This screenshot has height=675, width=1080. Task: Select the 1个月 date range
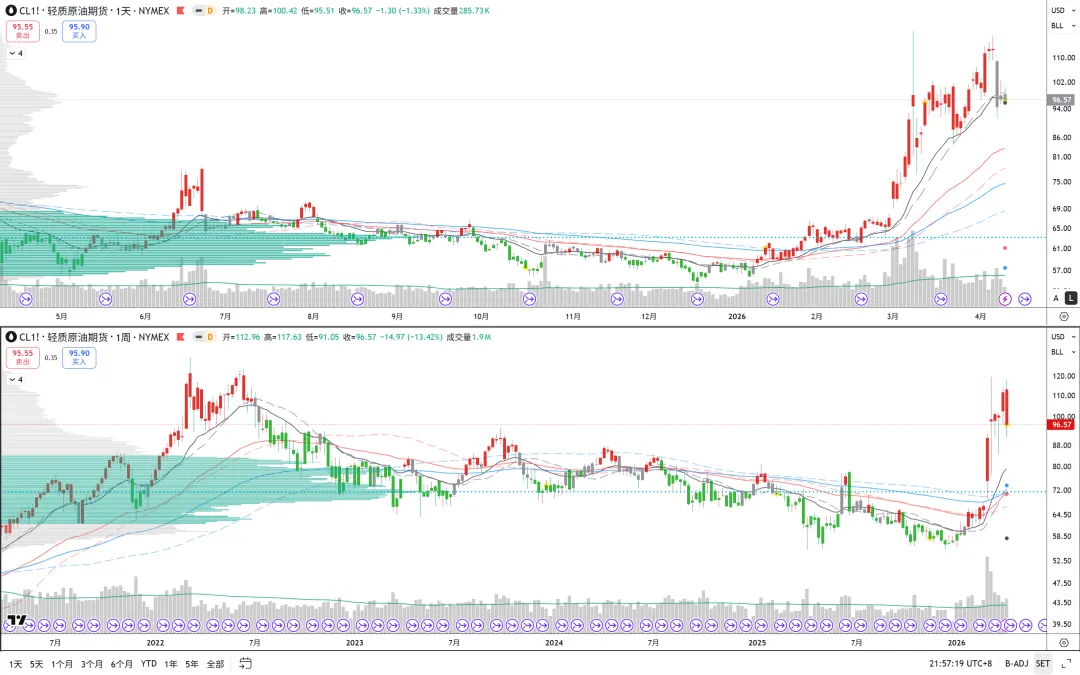tap(62, 664)
